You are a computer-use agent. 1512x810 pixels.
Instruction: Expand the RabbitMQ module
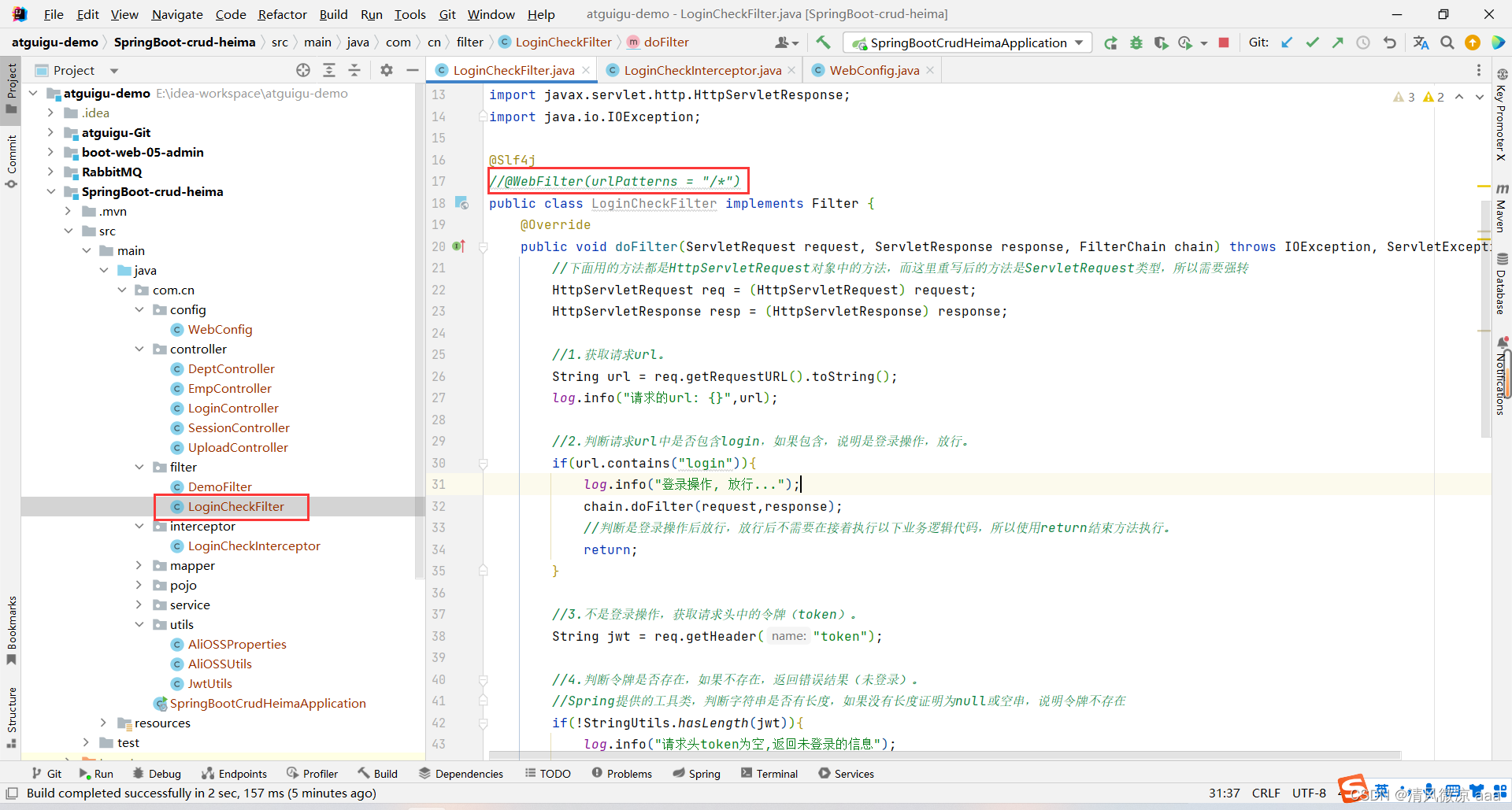[50, 172]
